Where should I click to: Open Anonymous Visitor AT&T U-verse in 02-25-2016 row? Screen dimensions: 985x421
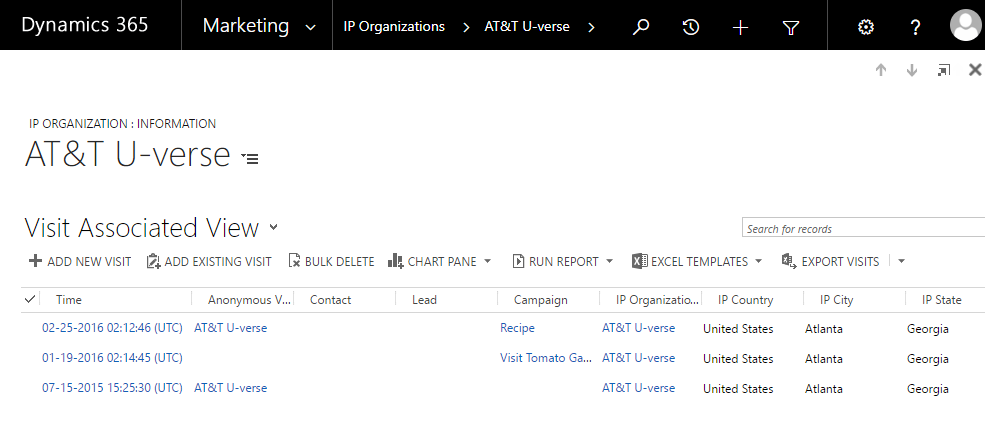click(x=231, y=328)
